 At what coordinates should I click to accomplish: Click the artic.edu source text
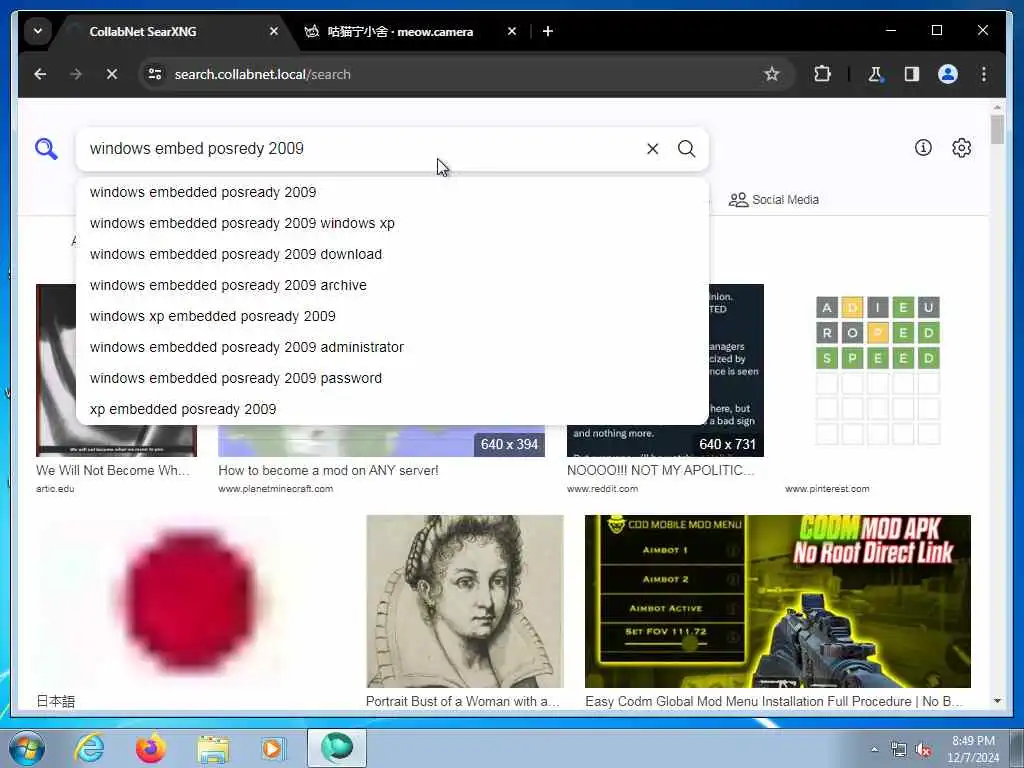tap(55, 488)
